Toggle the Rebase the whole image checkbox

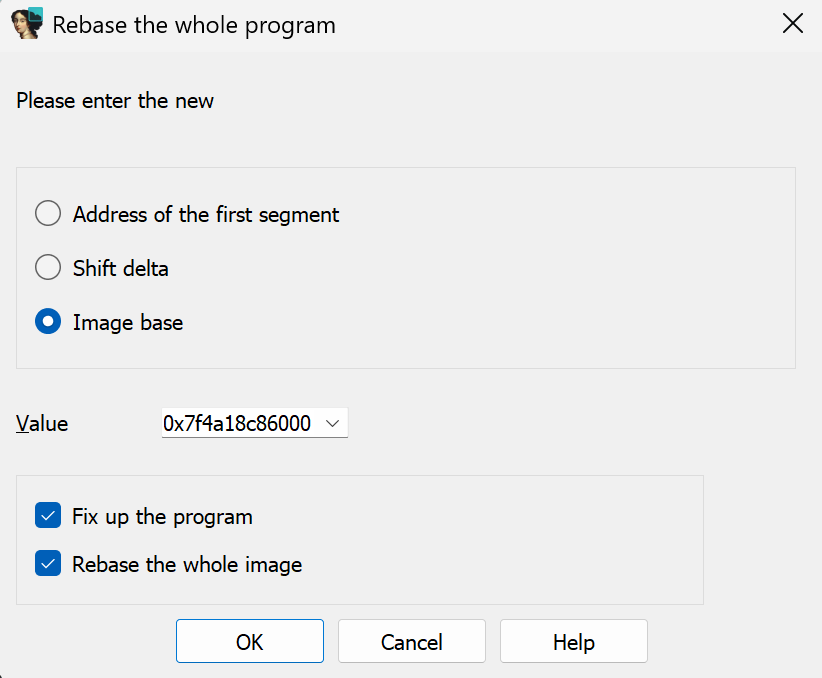click(x=48, y=564)
